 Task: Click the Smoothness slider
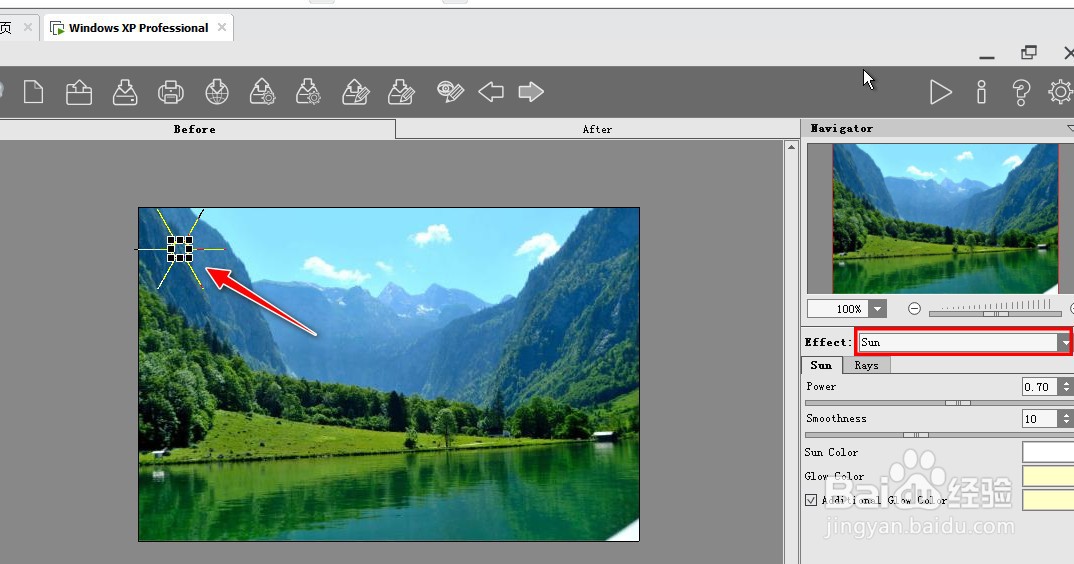[x=939, y=434]
